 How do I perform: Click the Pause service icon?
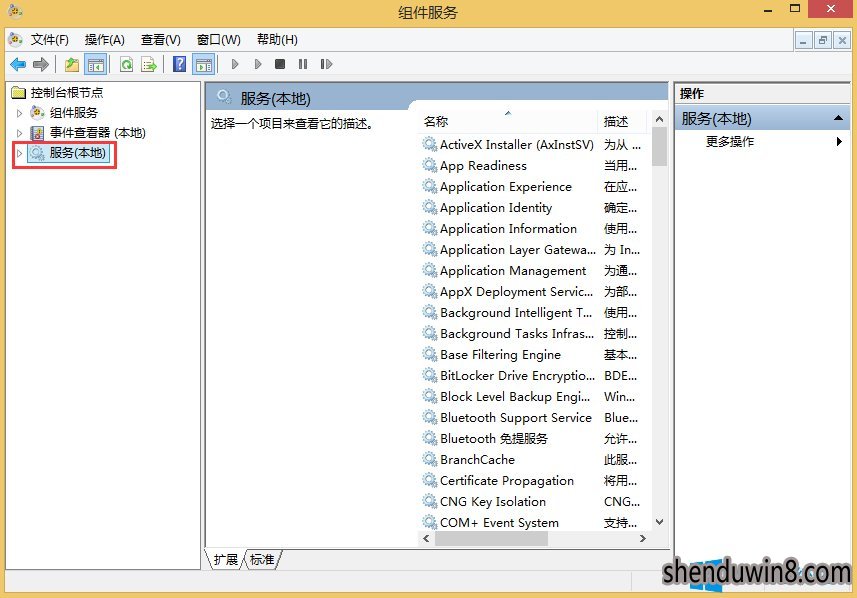tap(303, 64)
